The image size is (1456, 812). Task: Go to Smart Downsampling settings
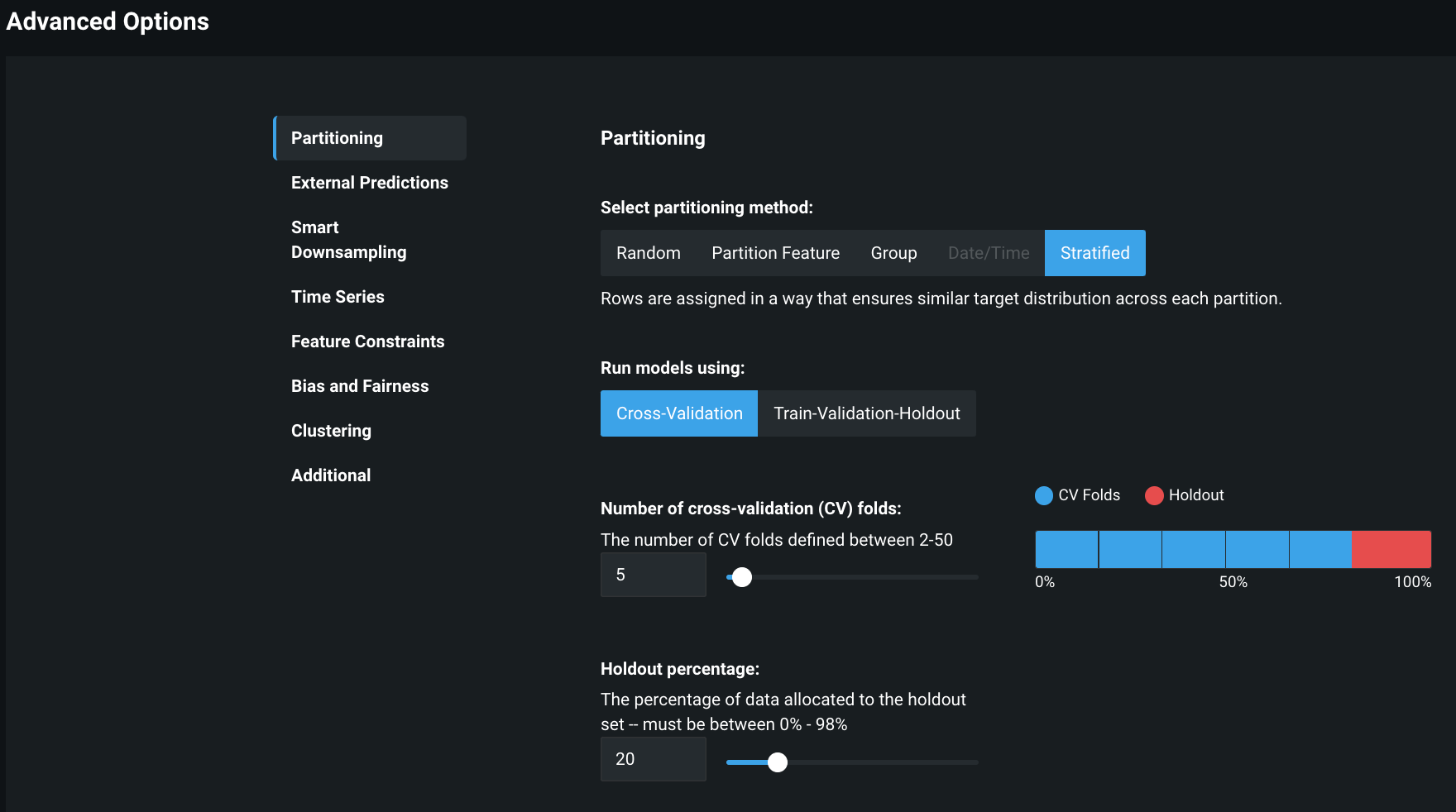[x=348, y=240]
